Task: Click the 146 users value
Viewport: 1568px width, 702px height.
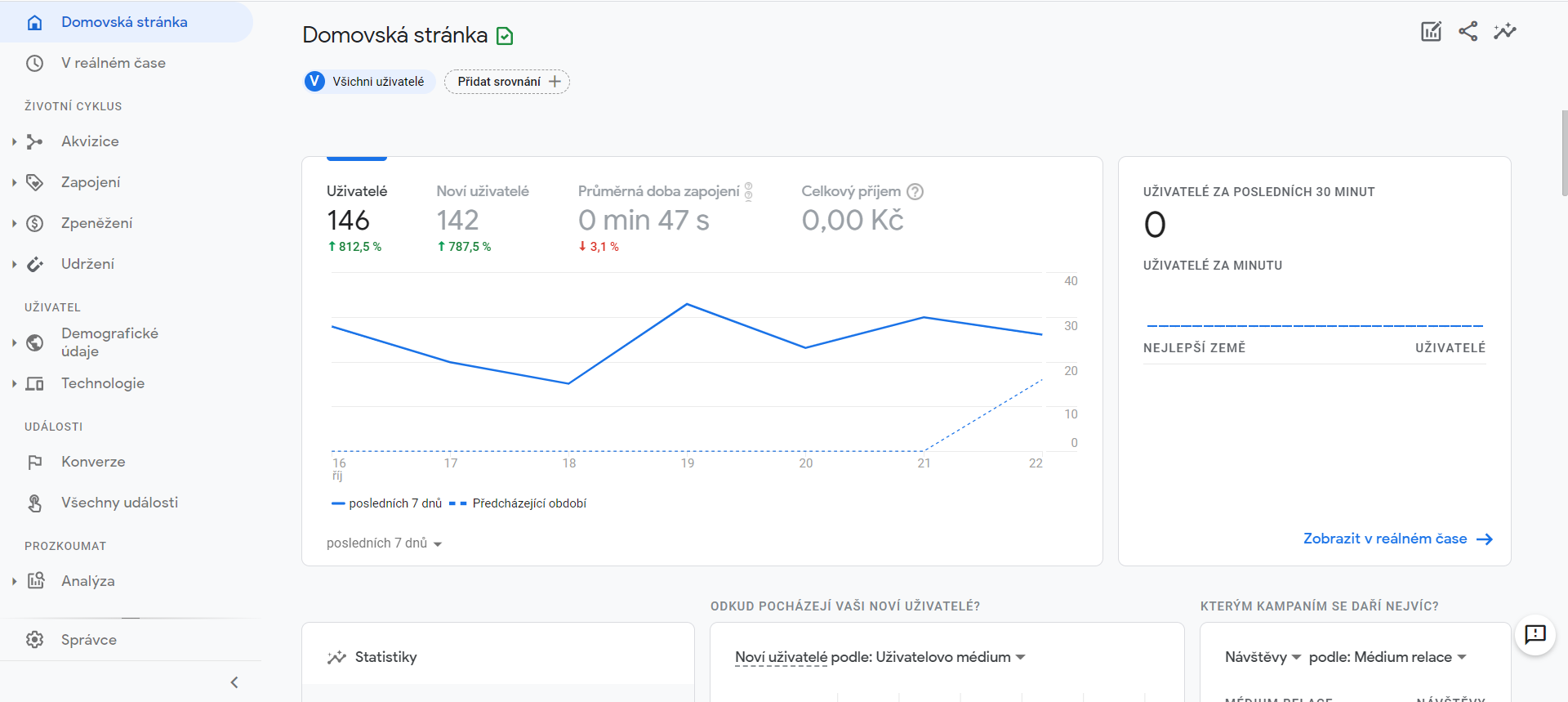Action: (349, 220)
